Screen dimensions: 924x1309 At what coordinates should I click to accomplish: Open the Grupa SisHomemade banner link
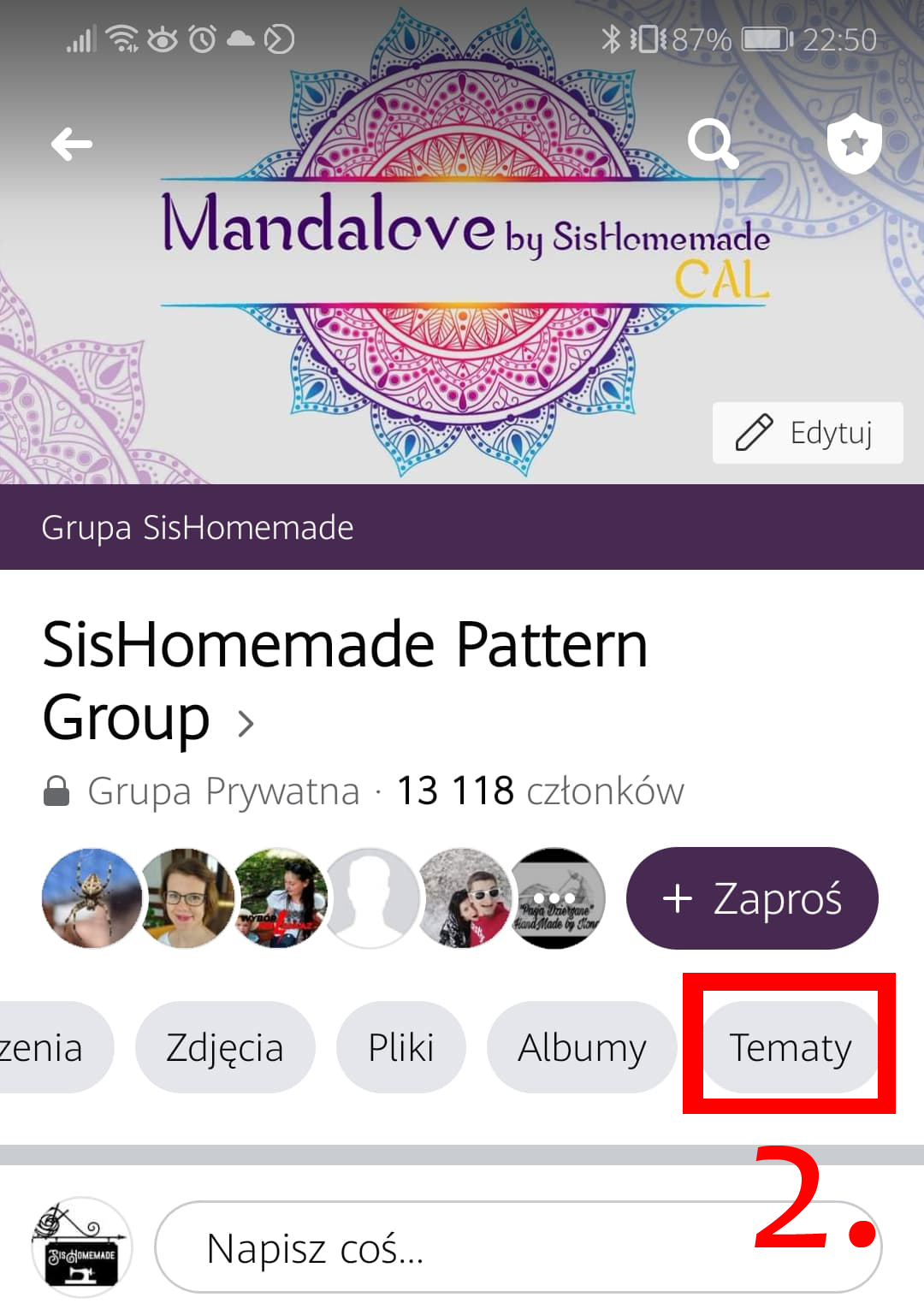pos(198,527)
